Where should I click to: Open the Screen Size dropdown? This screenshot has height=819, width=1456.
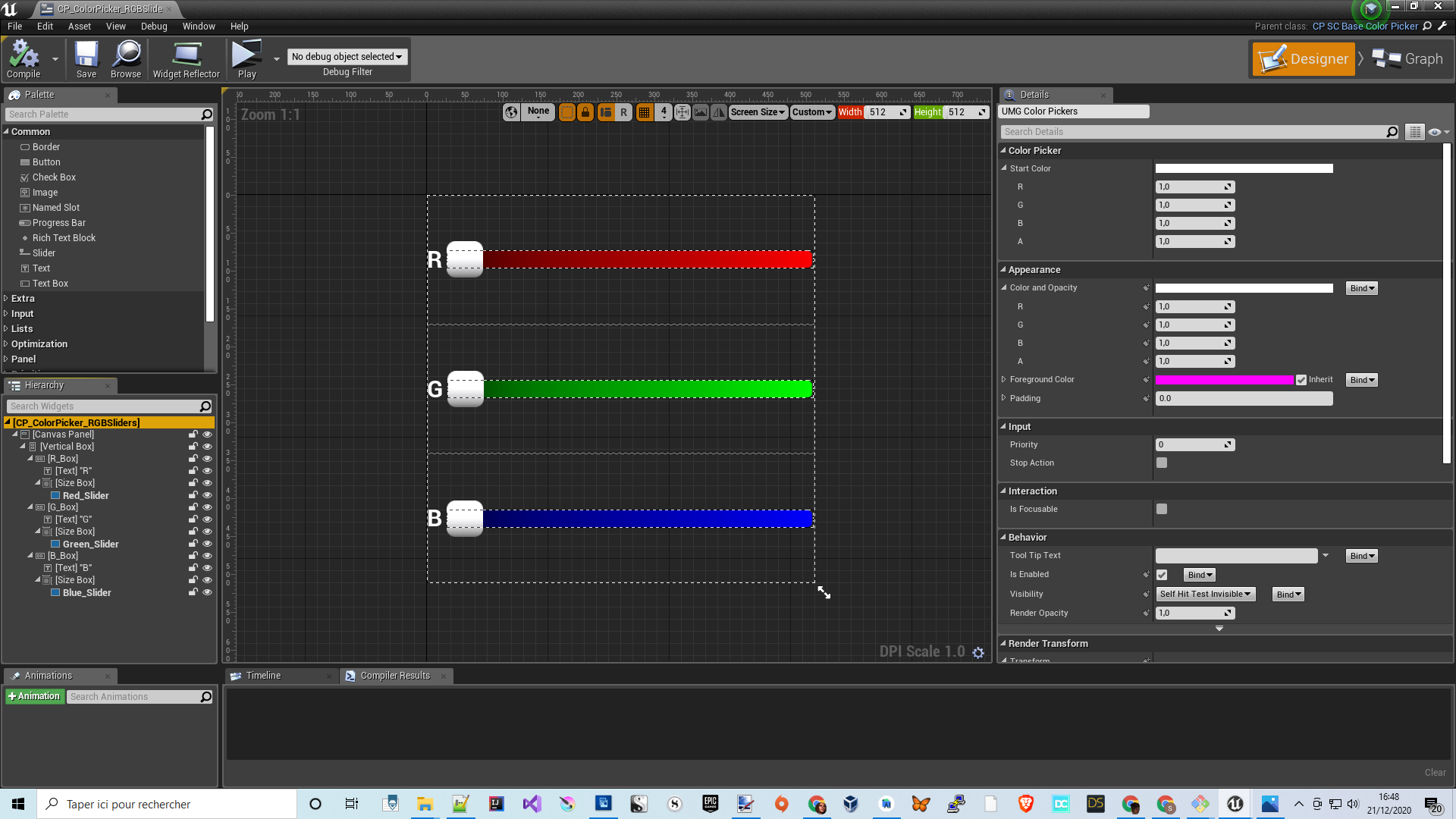(x=758, y=112)
